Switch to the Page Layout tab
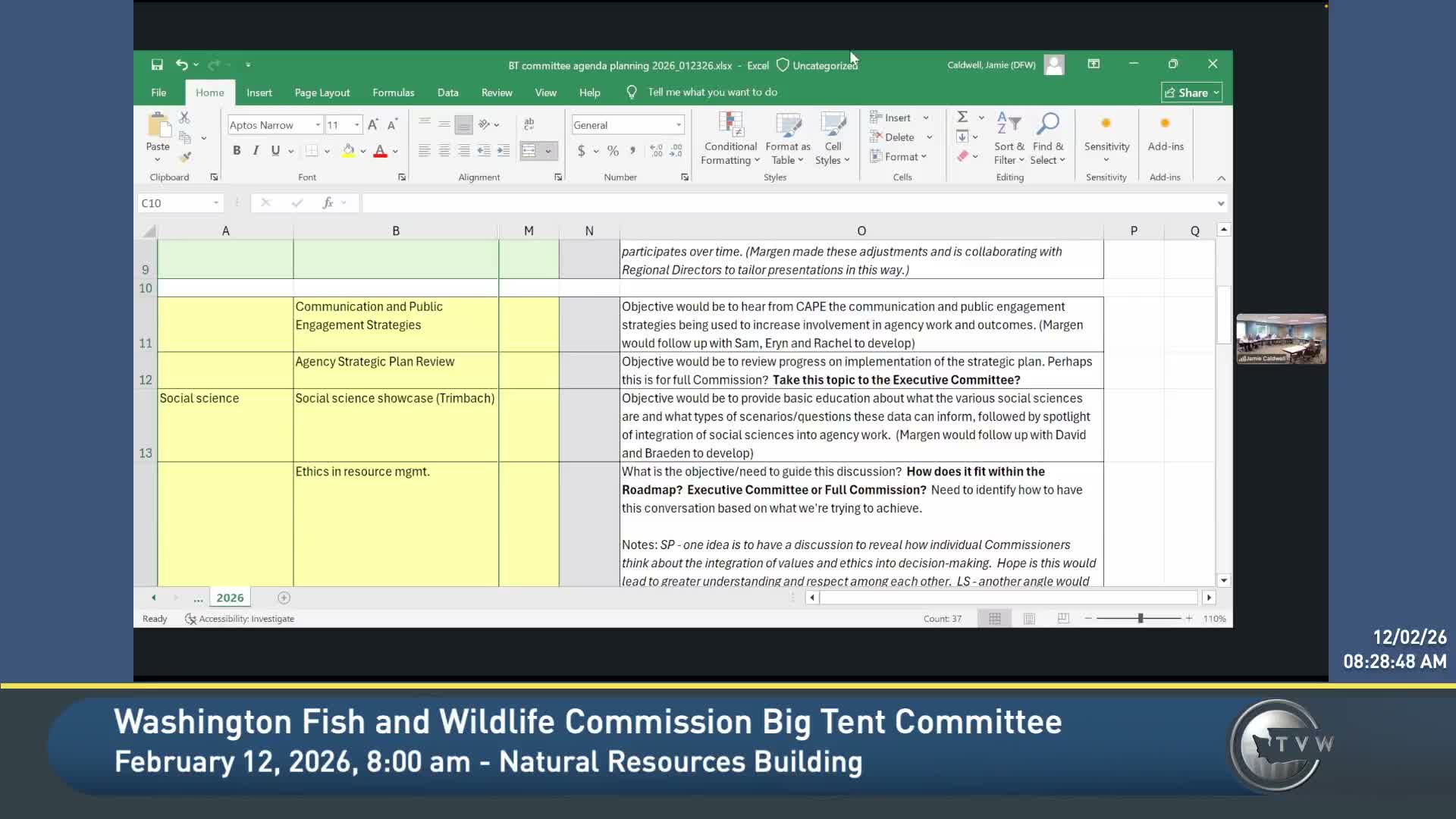The image size is (1456, 819). (322, 93)
